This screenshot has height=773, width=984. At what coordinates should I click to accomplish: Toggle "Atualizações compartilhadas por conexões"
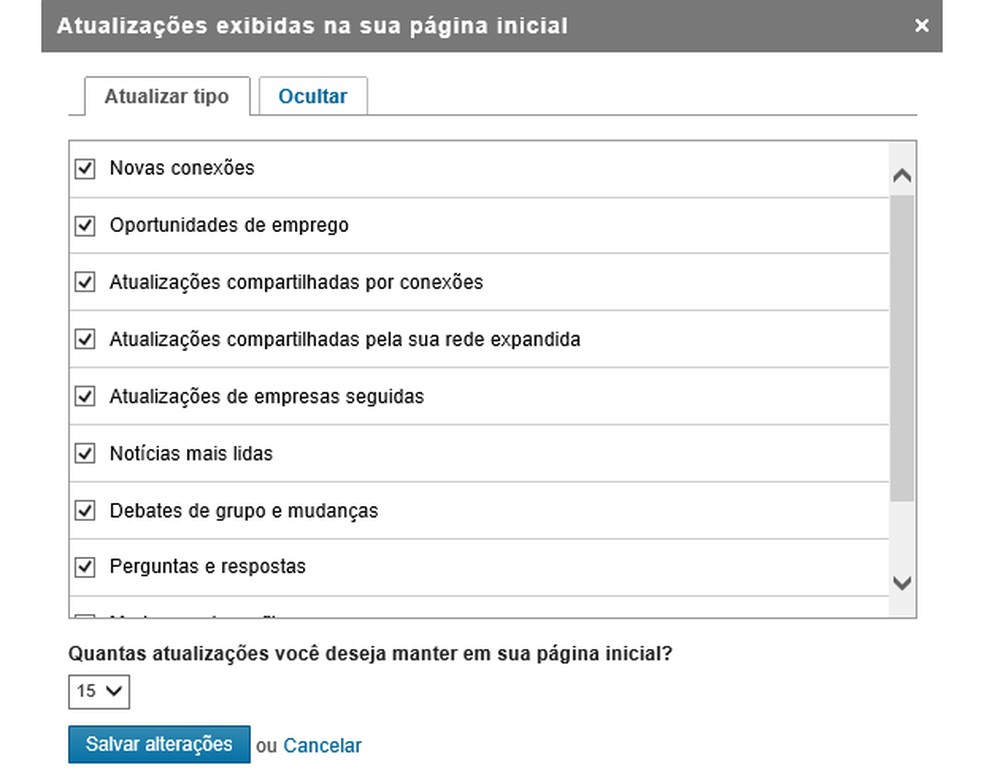pyautogui.click(x=85, y=281)
